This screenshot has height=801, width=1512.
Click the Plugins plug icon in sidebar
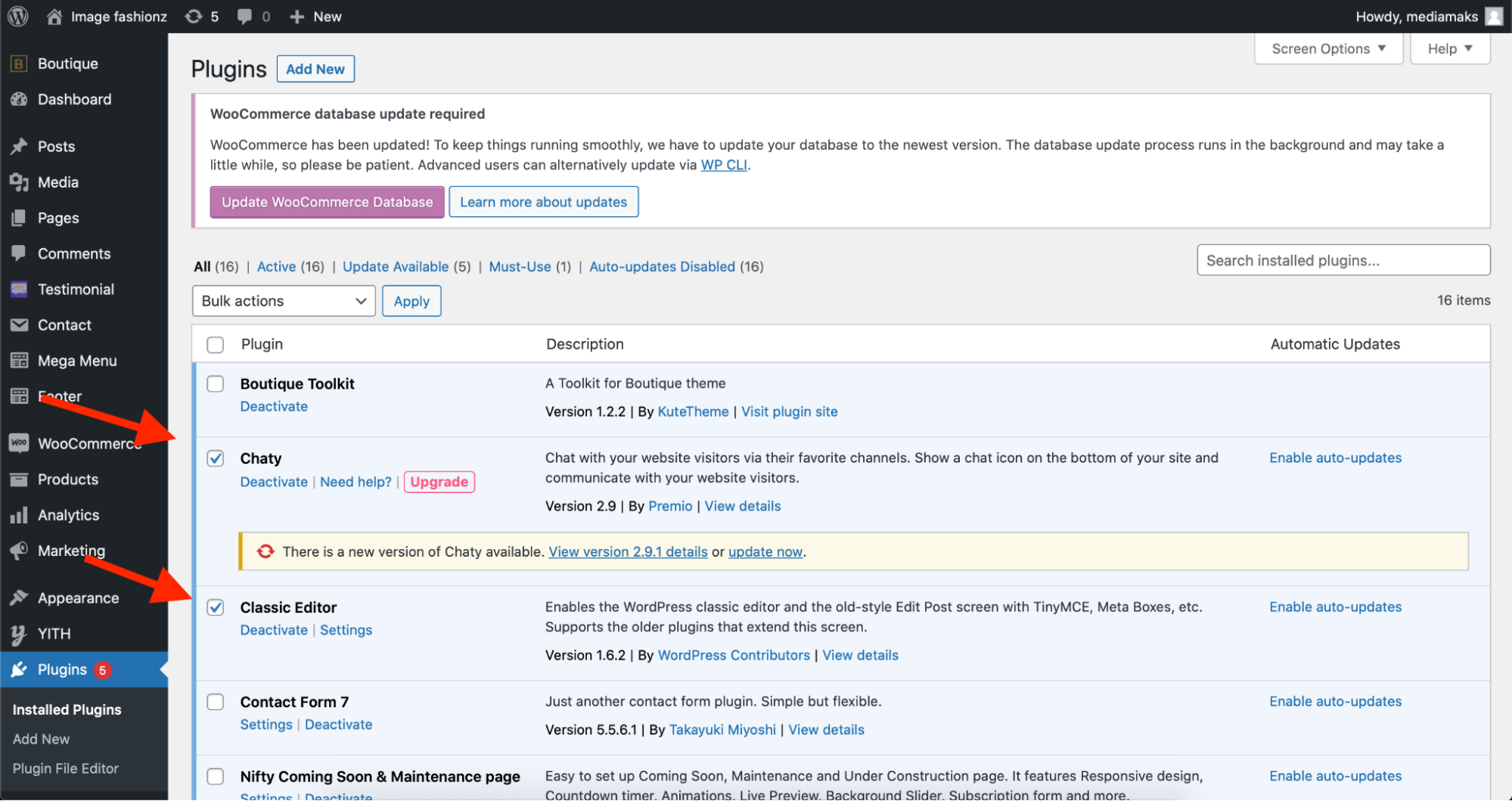click(19, 669)
